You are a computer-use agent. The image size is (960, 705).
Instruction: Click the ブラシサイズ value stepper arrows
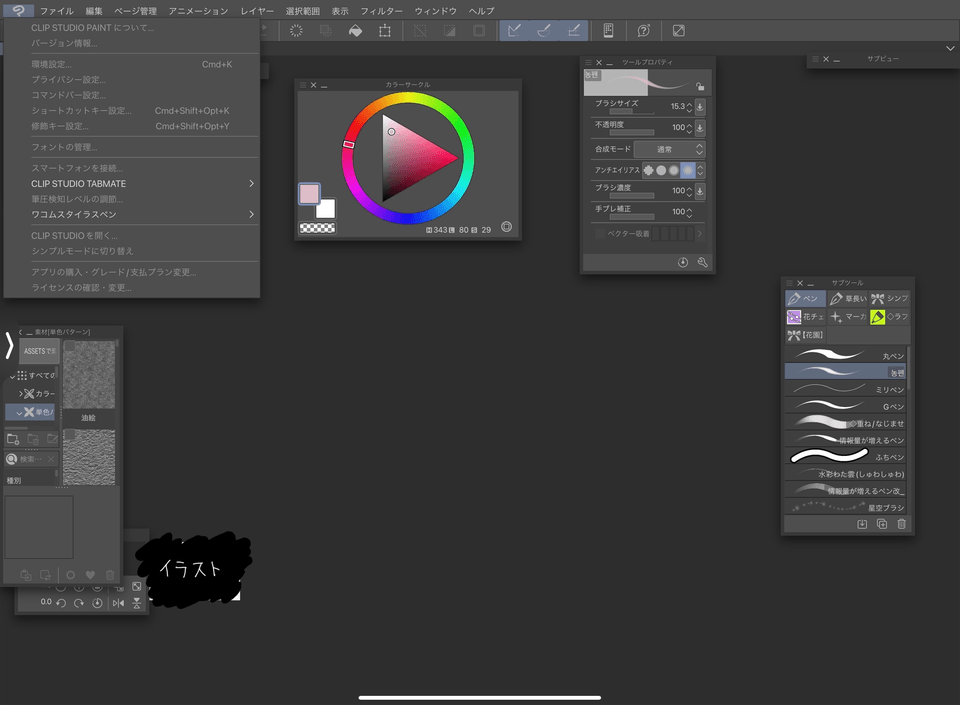(x=689, y=106)
